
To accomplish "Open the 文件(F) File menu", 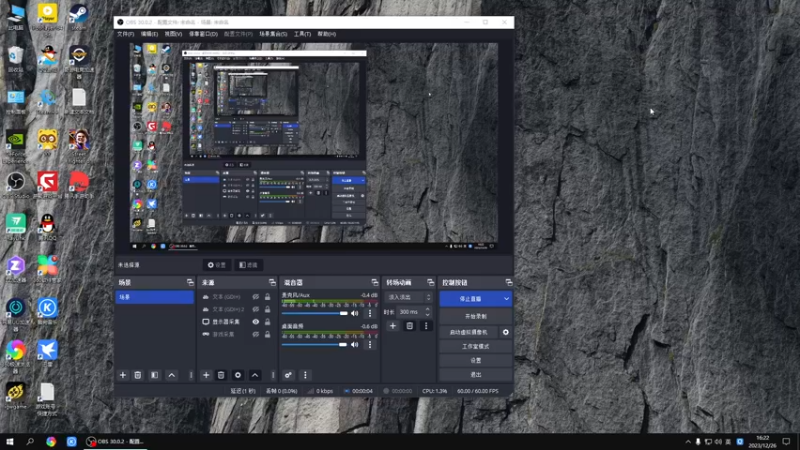I will [x=125, y=34].
